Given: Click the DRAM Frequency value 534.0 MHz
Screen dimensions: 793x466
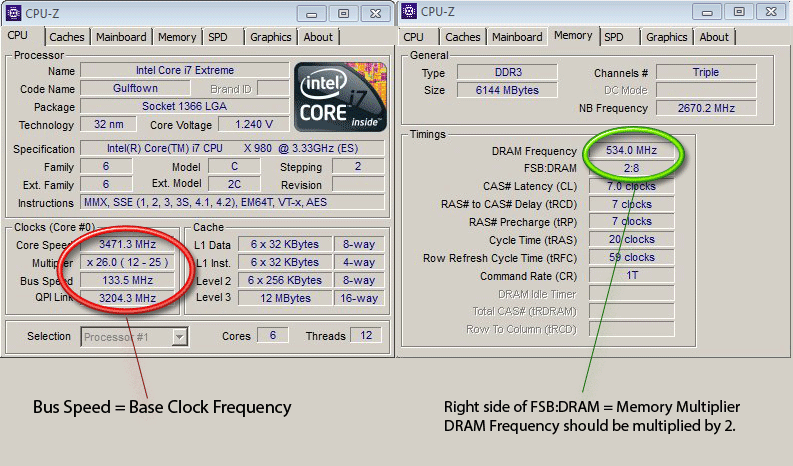Looking at the screenshot, I should (x=631, y=150).
